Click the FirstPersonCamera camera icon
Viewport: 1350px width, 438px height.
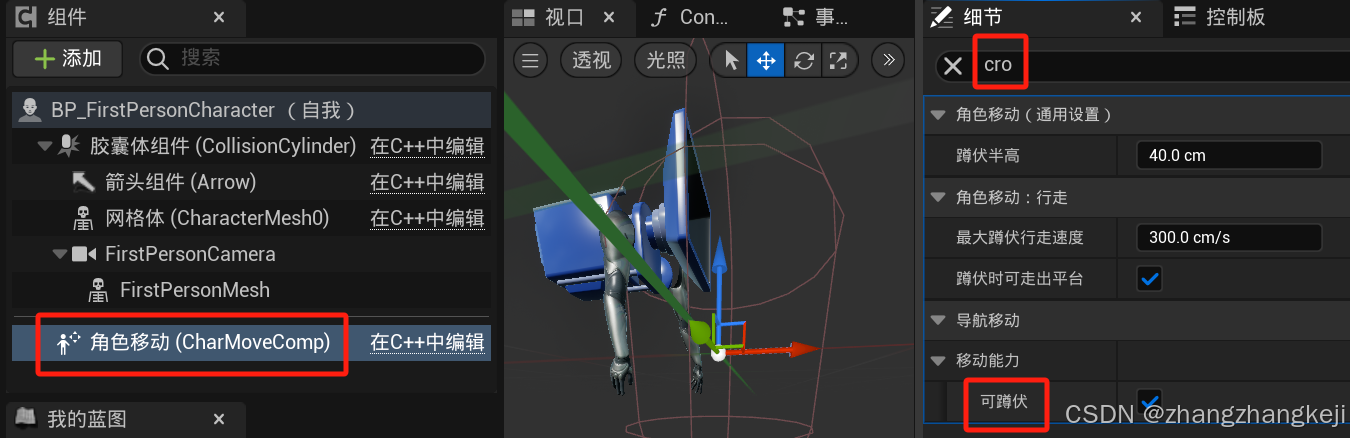[84, 254]
